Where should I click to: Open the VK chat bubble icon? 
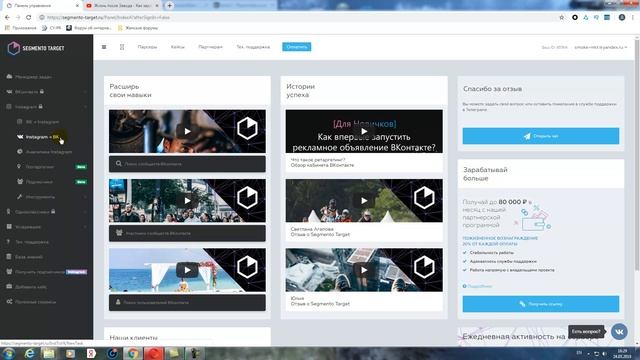tap(619, 332)
